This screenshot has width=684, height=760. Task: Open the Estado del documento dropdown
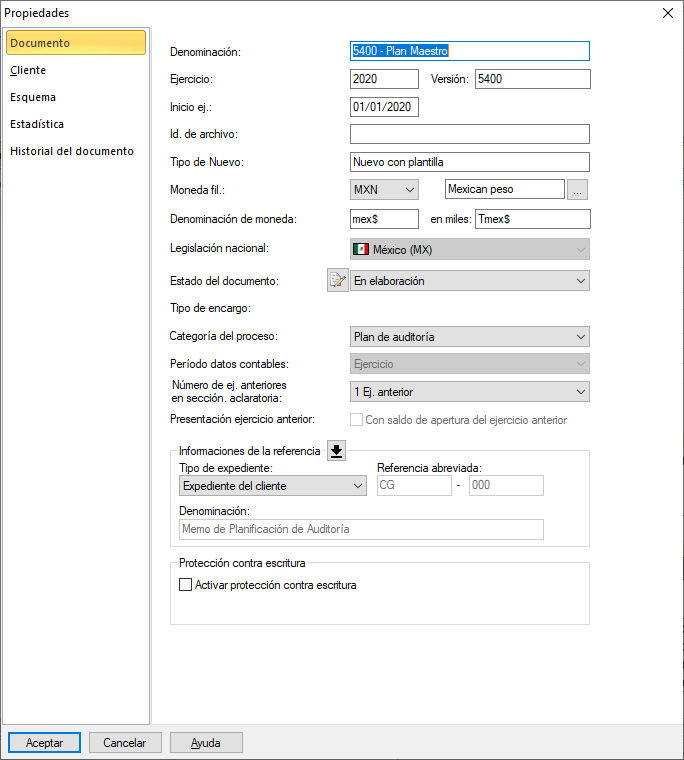click(x=470, y=281)
